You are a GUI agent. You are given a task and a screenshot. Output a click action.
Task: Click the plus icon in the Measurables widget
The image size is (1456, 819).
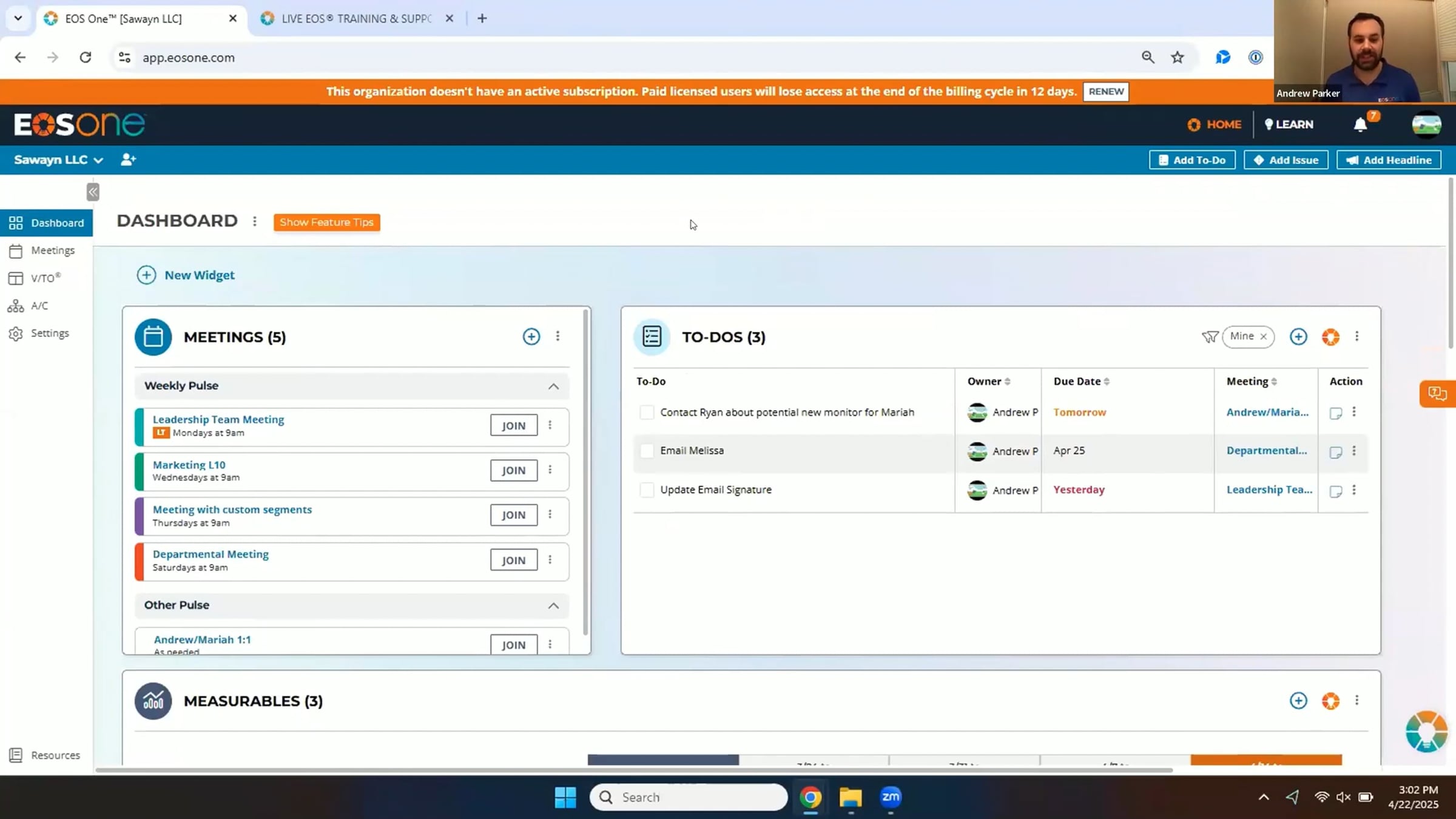pos(1298,701)
